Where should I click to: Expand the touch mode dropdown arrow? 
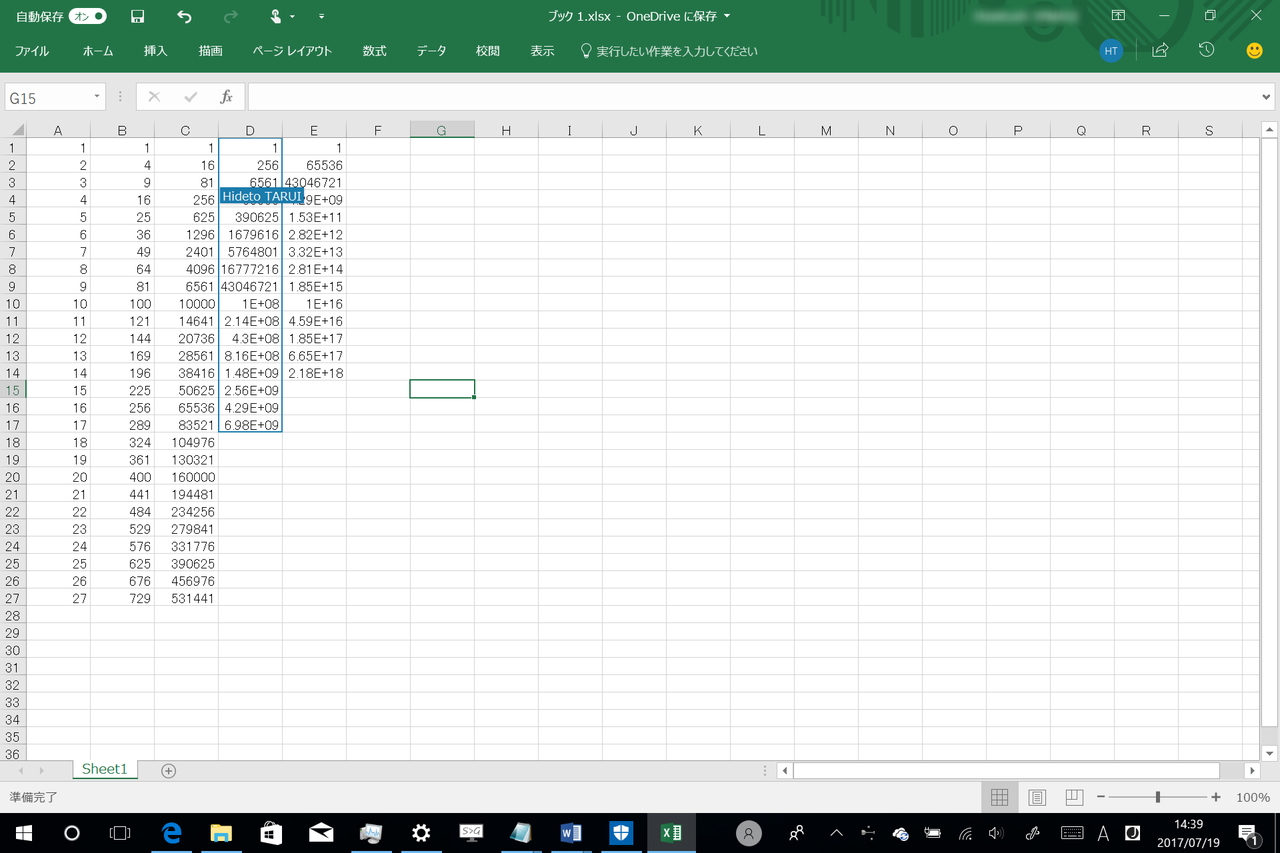tap(292, 16)
